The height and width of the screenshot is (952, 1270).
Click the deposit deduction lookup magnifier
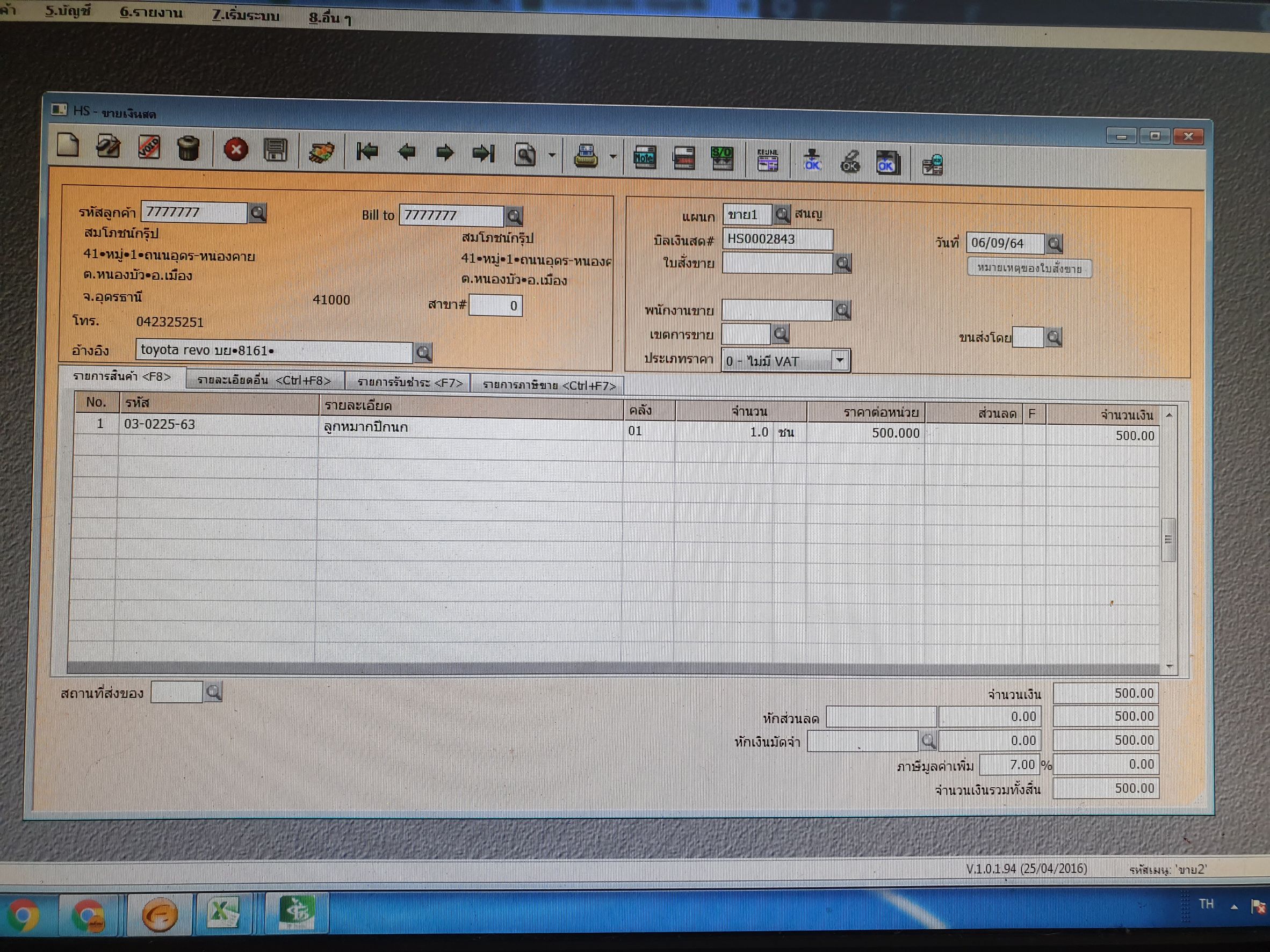coord(928,742)
